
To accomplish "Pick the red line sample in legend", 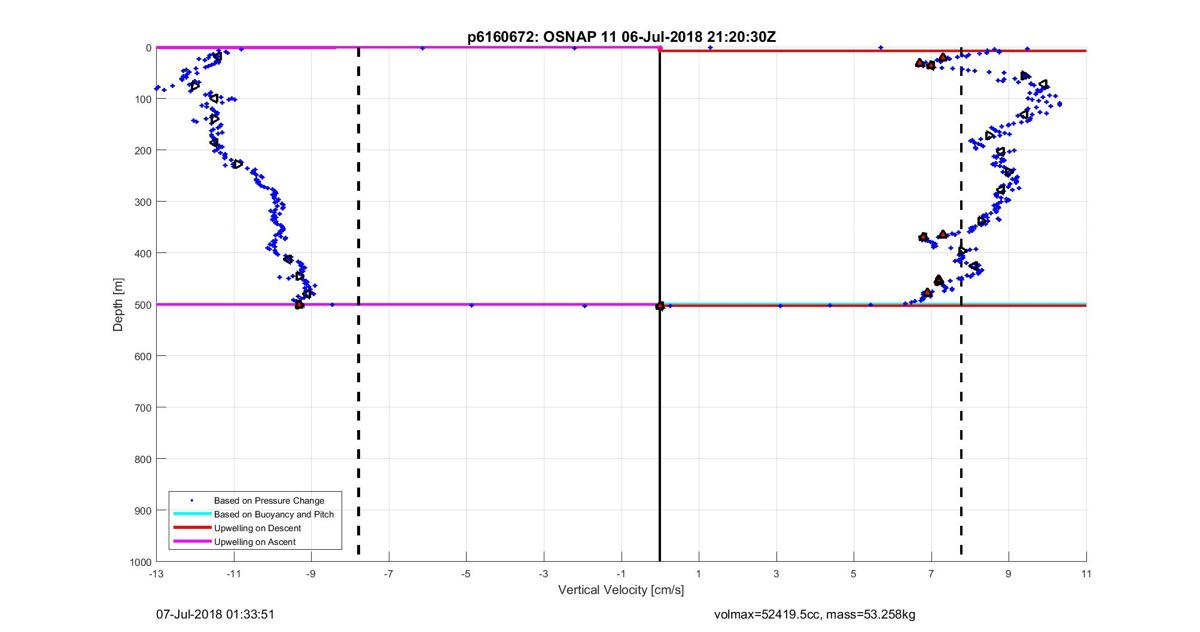I will click(x=192, y=528).
